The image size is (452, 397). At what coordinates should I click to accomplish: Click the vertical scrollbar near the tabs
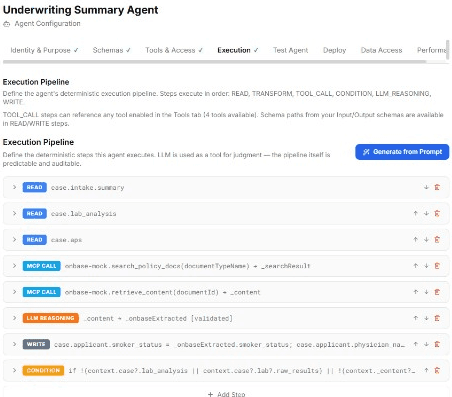coord(447,50)
